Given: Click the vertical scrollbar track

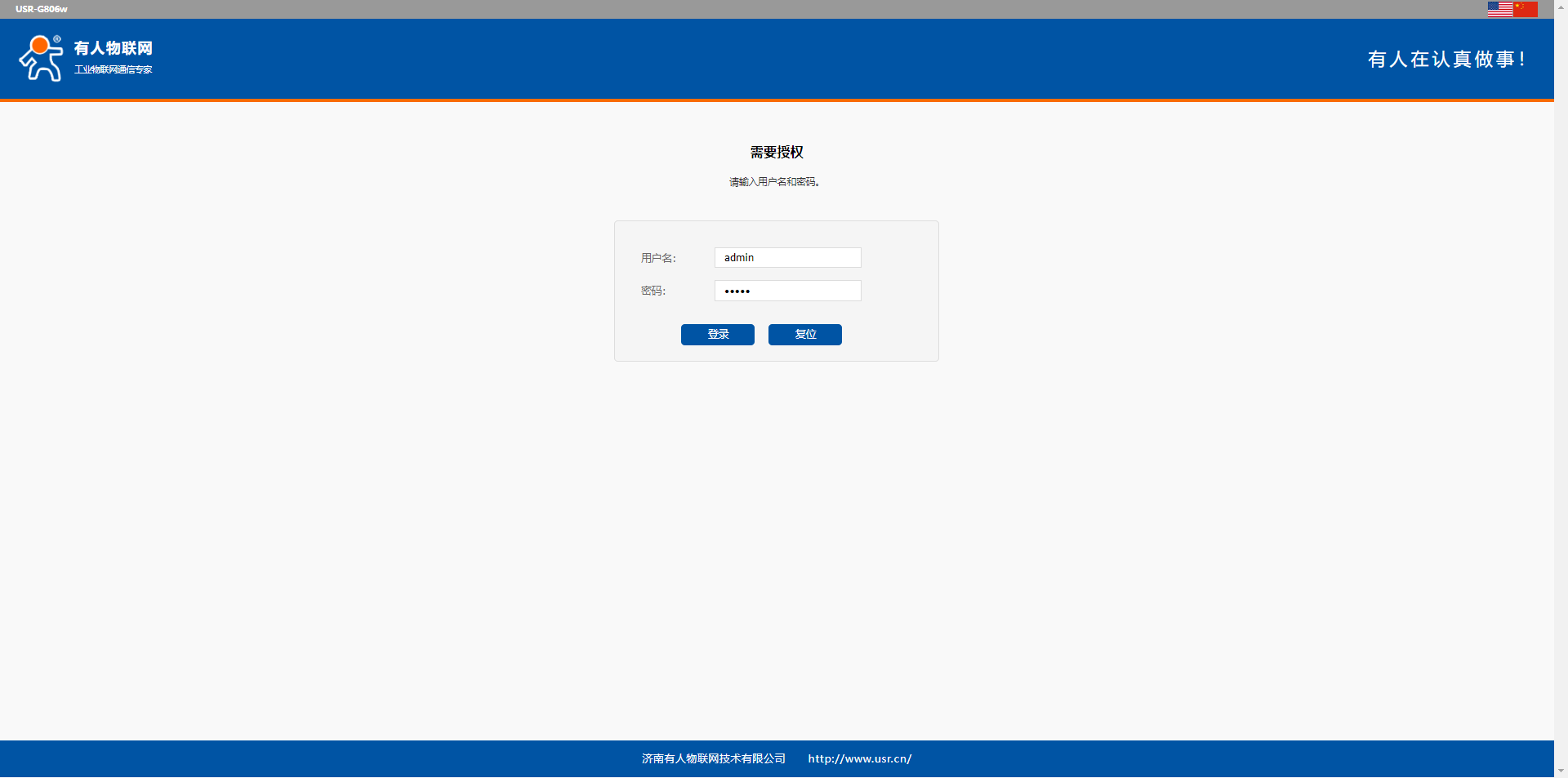Looking at the screenshot, I should tap(1561, 392).
